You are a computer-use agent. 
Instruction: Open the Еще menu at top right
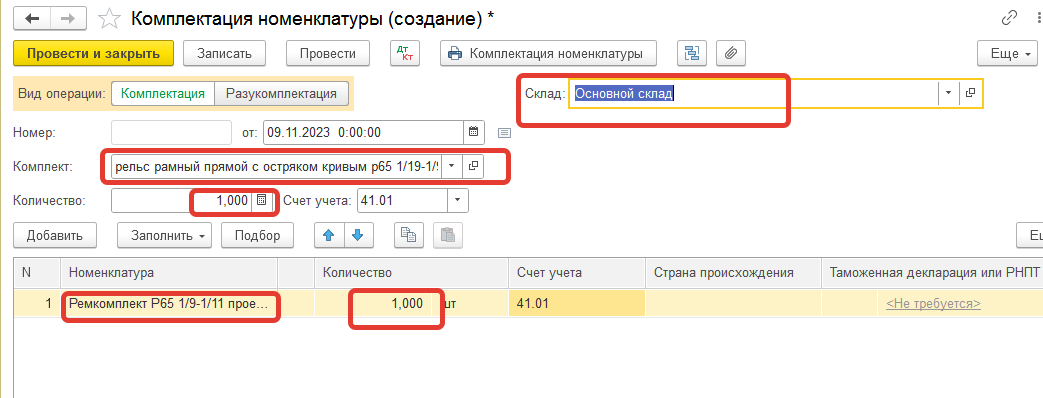point(1007,54)
